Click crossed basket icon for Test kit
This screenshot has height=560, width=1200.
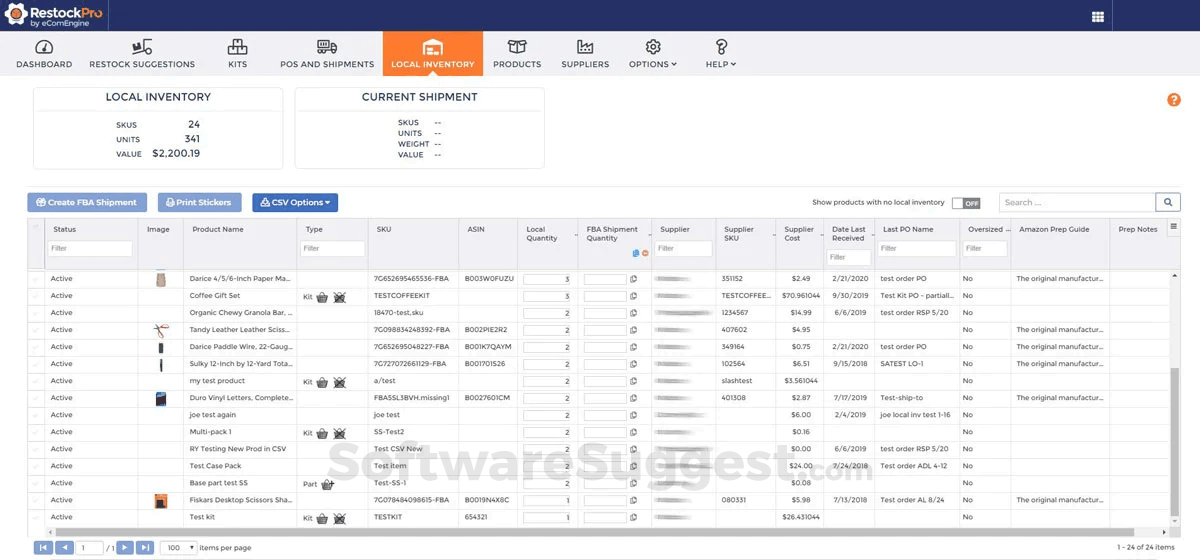coord(339,518)
